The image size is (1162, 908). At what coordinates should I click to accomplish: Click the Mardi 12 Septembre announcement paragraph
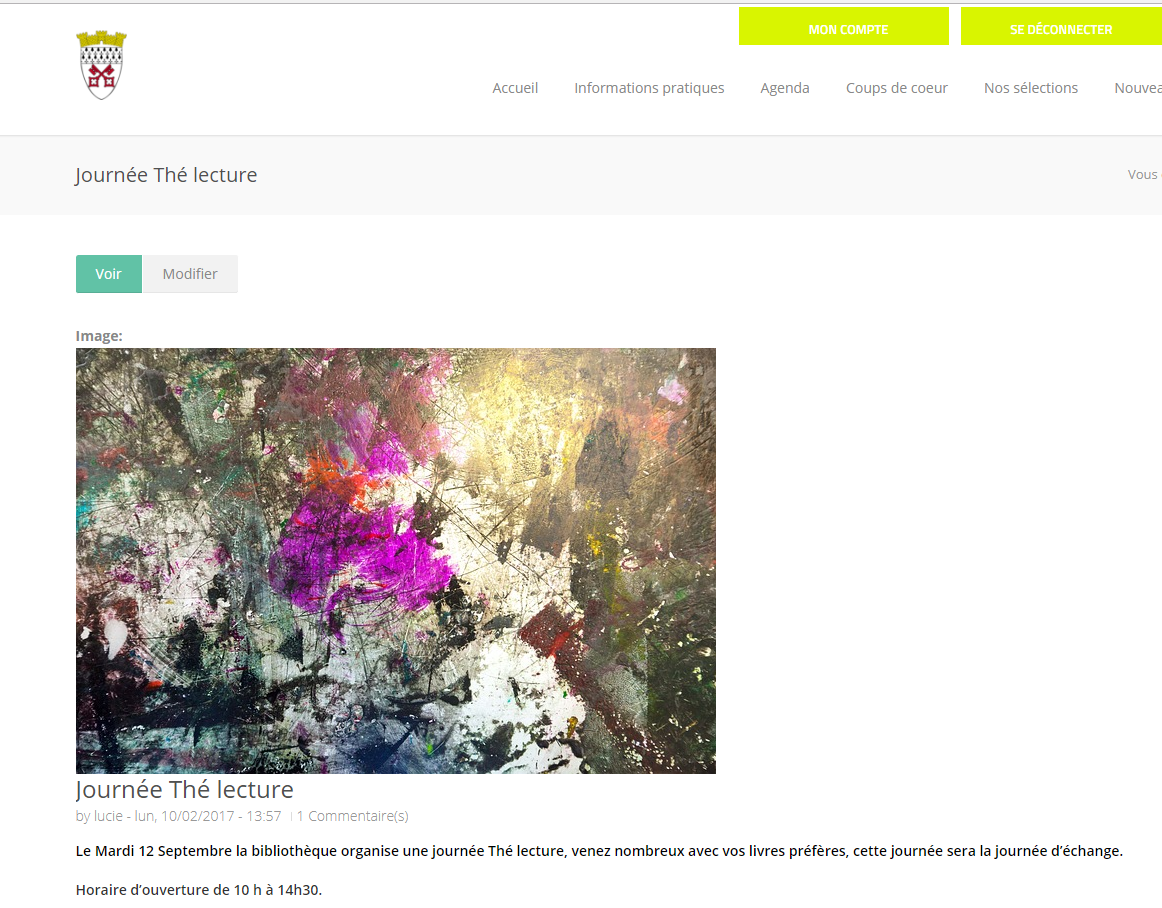click(599, 851)
